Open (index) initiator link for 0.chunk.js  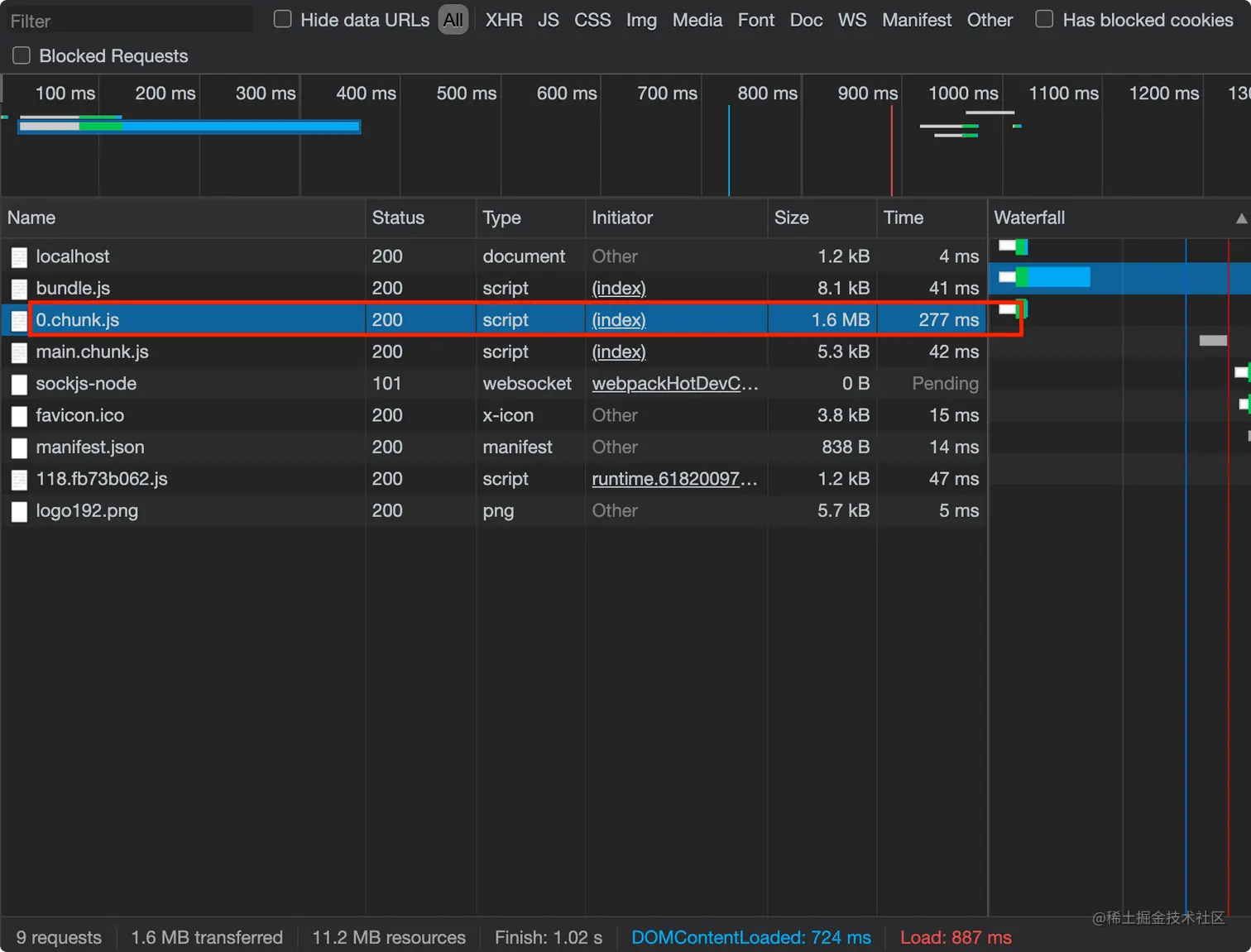pos(619,319)
